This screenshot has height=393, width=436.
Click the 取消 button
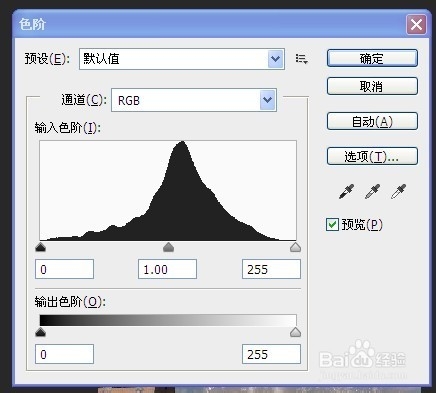point(372,86)
